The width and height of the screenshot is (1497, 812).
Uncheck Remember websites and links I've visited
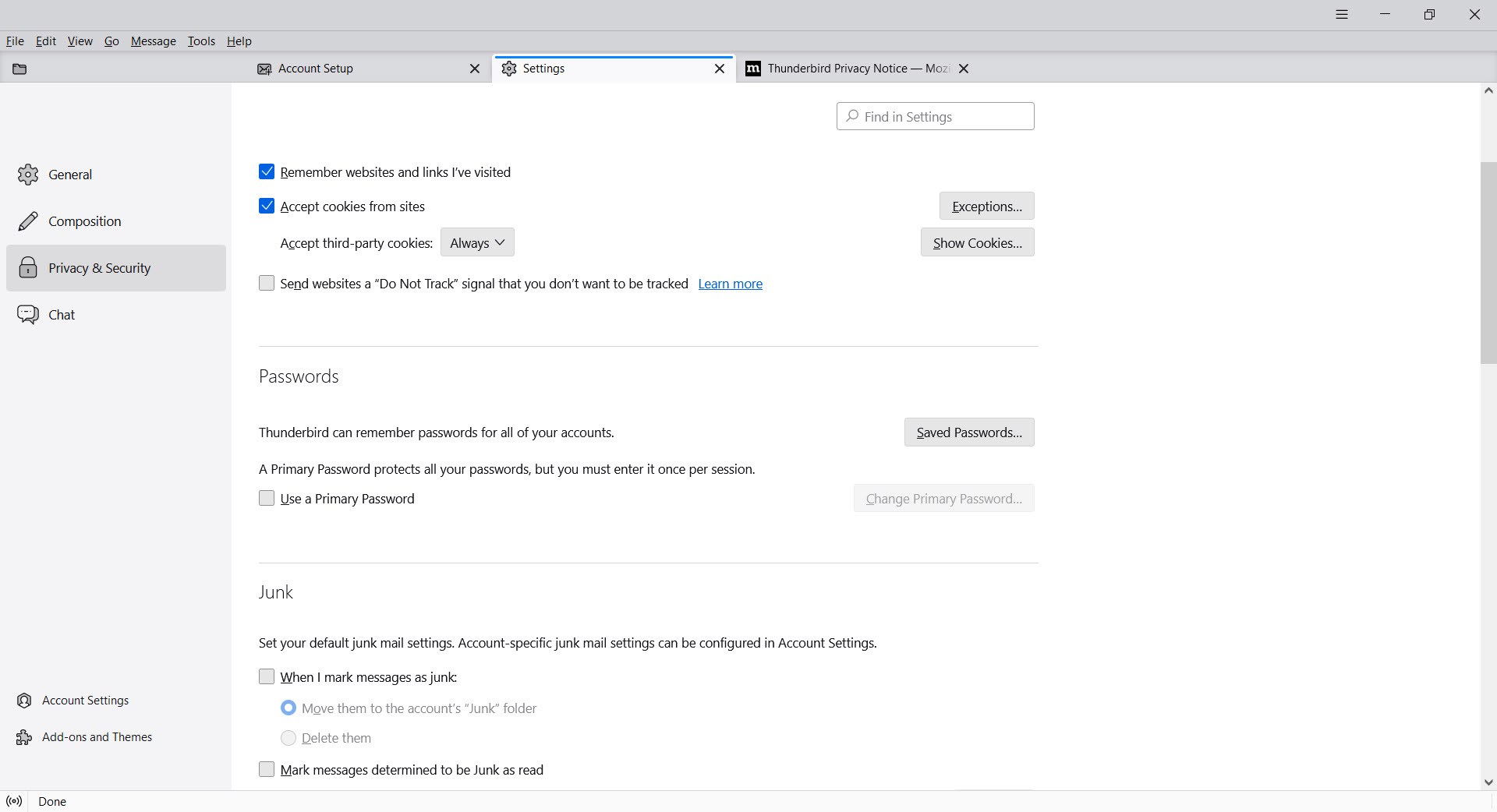pyautogui.click(x=267, y=171)
